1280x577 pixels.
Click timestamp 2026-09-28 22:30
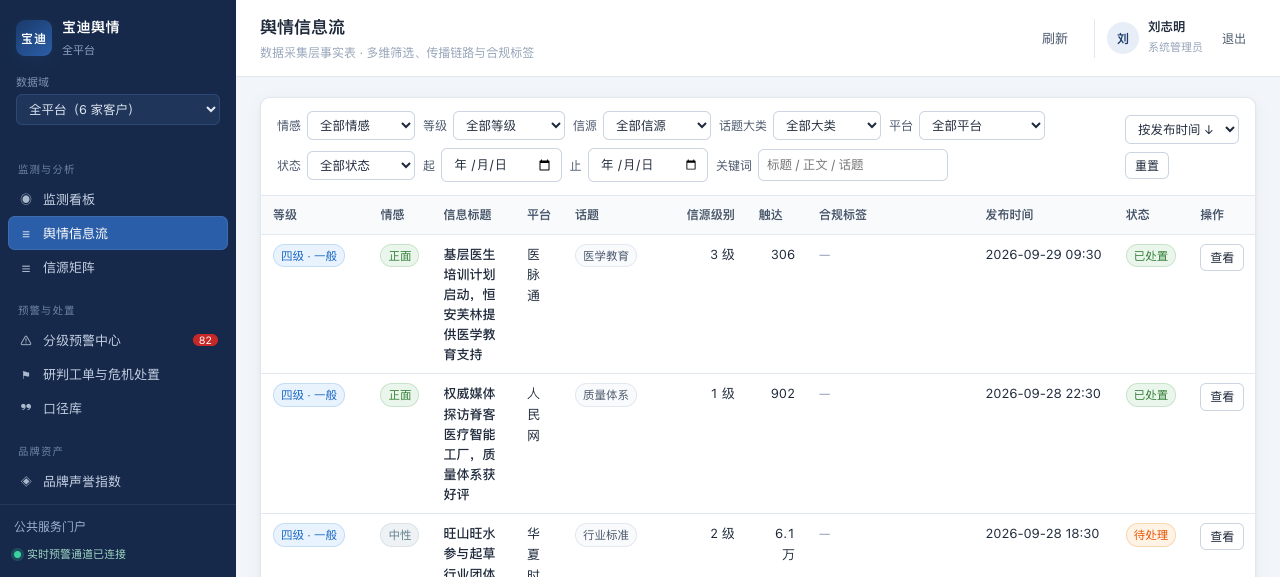pyautogui.click(x=1043, y=393)
